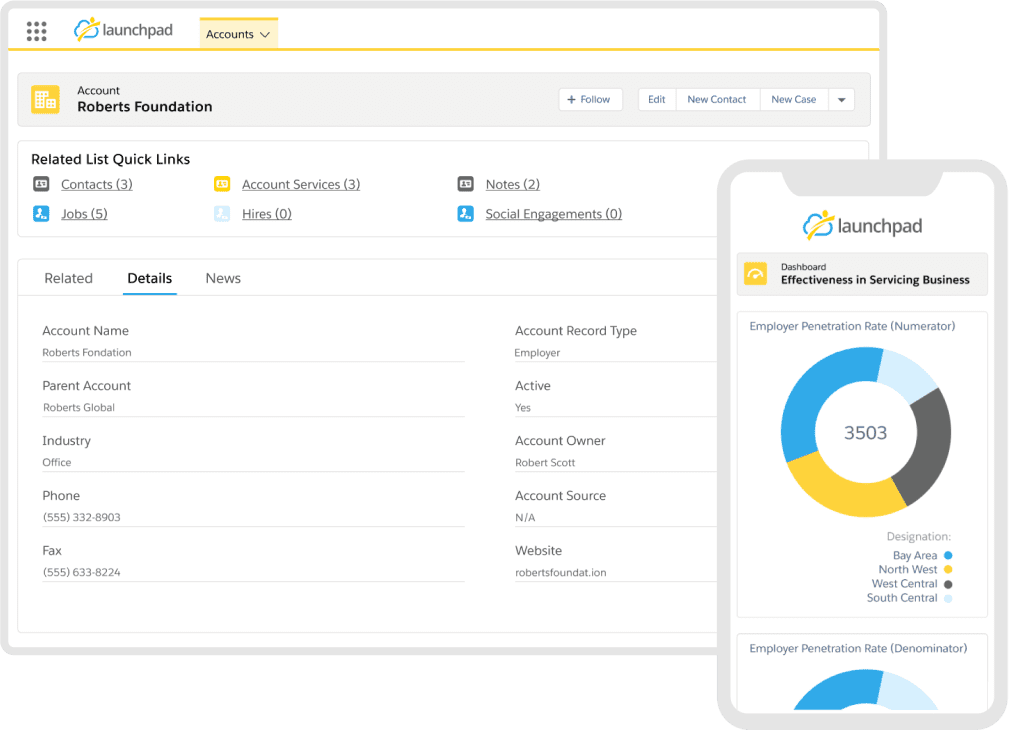Screen dimensions: 1009x730
Task: Click the Employer Penetration Rate (Numerator) heading
Action: [x=852, y=326]
